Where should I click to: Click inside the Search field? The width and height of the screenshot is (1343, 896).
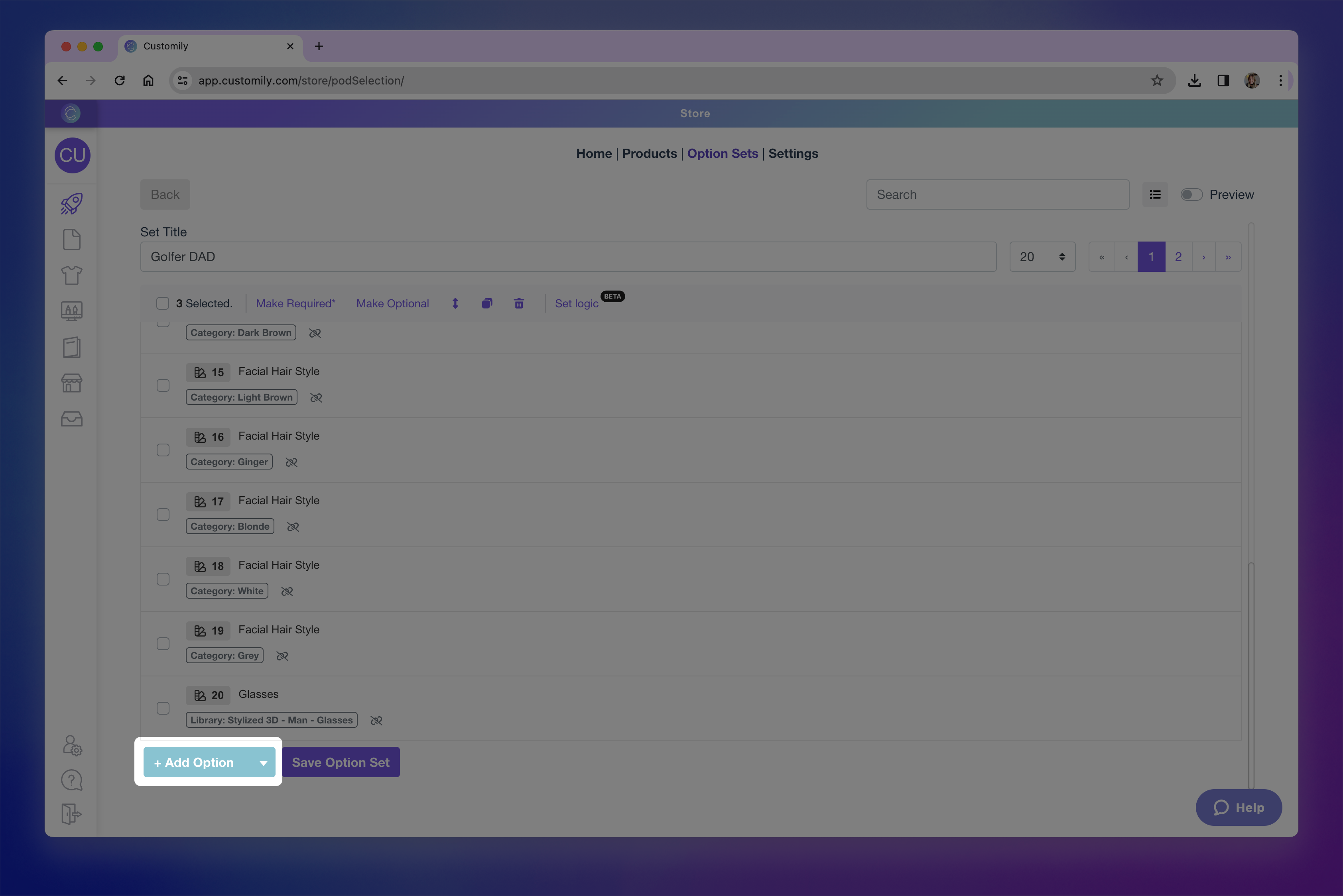(997, 194)
